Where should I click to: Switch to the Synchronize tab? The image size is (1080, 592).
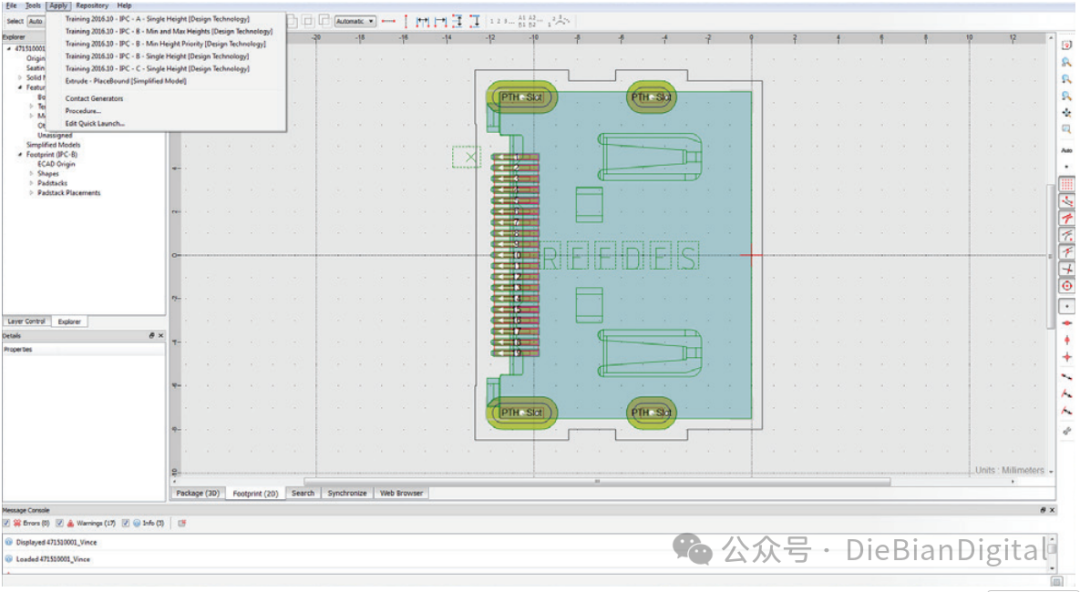coord(347,493)
